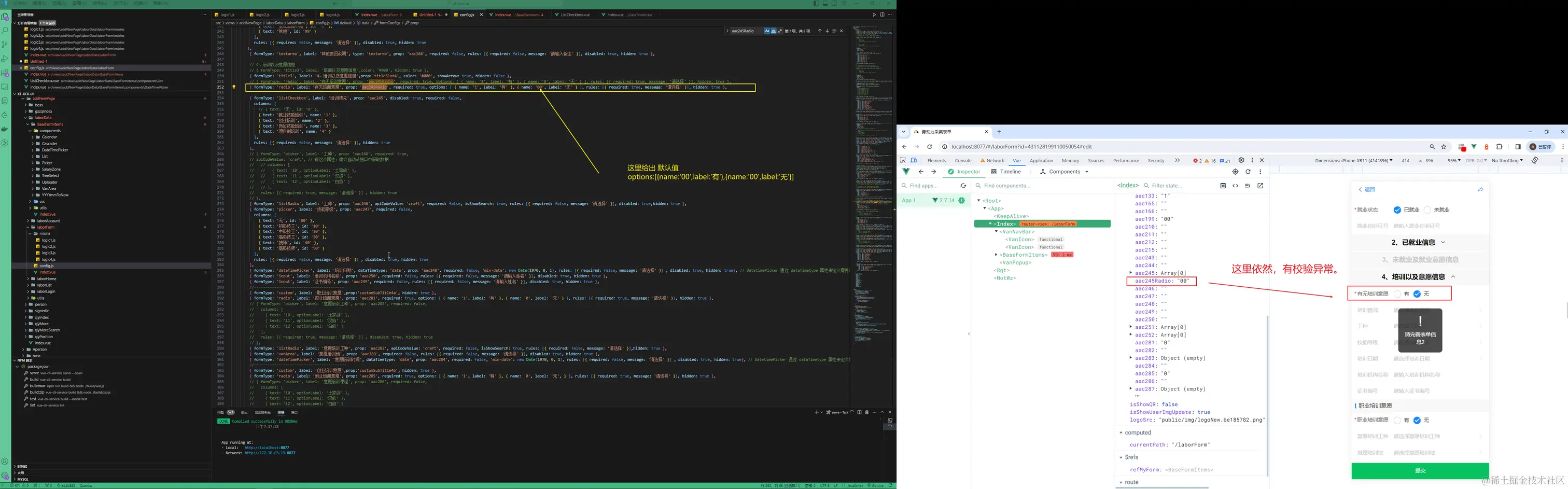Viewport: 1568px width, 489px height.
Task: Select 有 radio for 职业培训意愿
Action: point(1397,420)
